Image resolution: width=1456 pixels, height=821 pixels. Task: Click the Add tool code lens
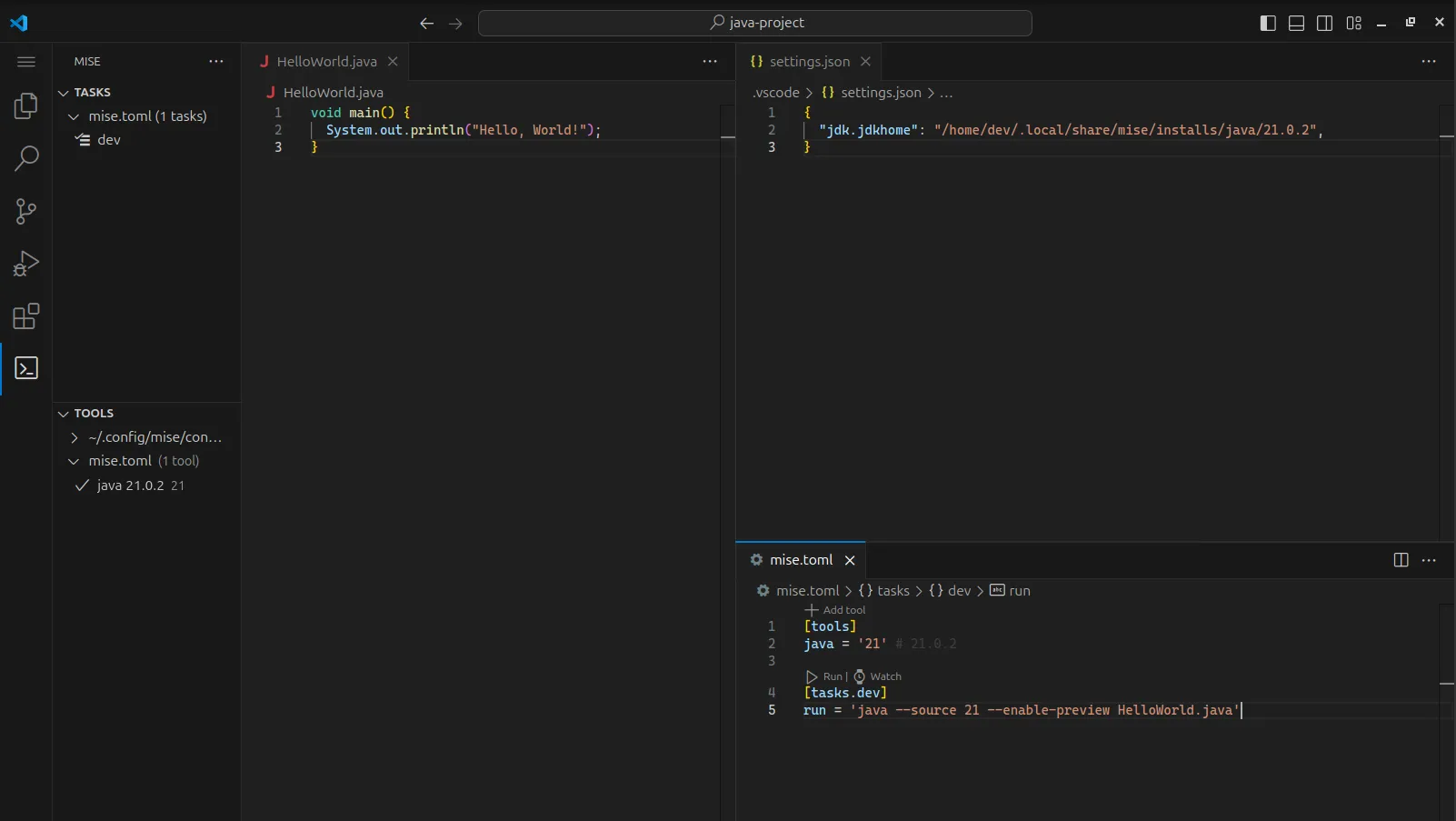point(837,610)
